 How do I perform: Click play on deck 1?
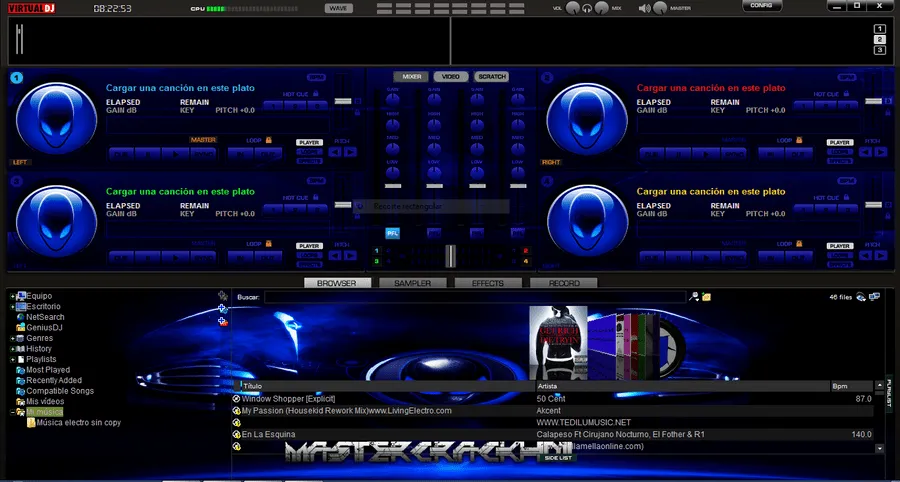coord(175,153)
